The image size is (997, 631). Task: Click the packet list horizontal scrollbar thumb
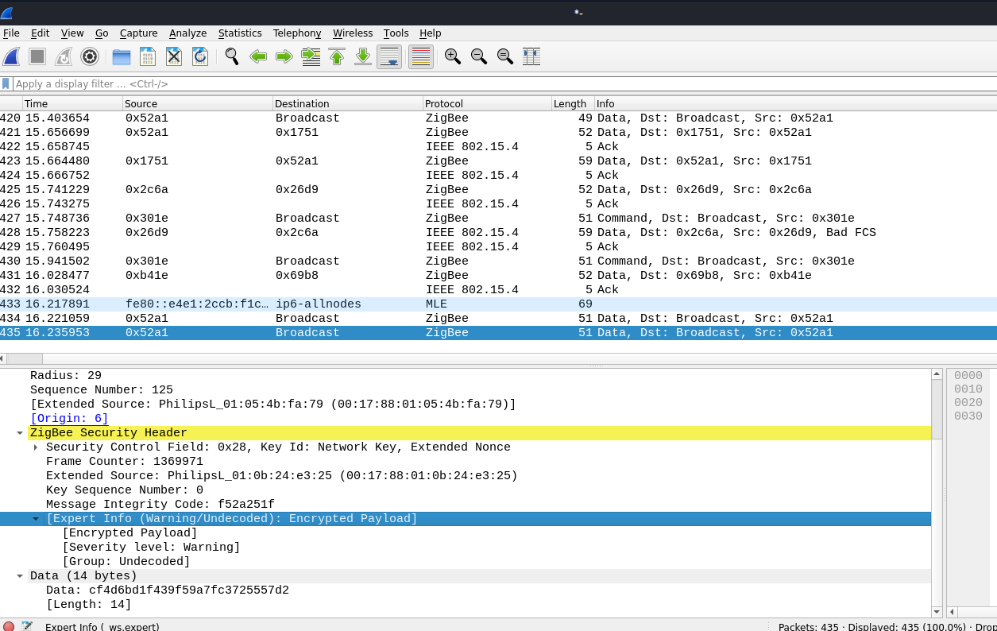coord(24,359)
